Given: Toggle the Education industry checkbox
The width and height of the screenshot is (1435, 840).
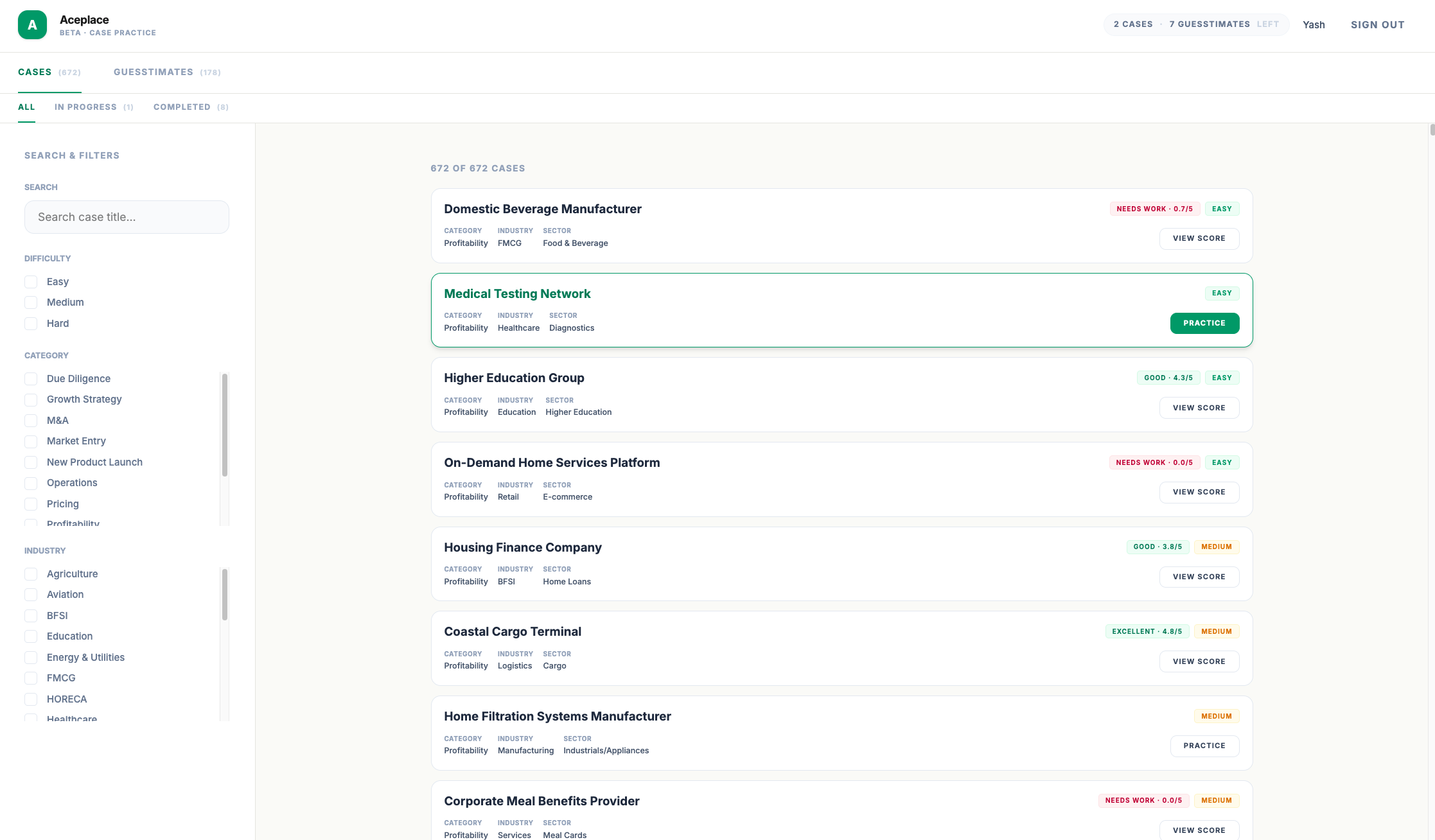Looking at the screenshot, I should [31, 636].
